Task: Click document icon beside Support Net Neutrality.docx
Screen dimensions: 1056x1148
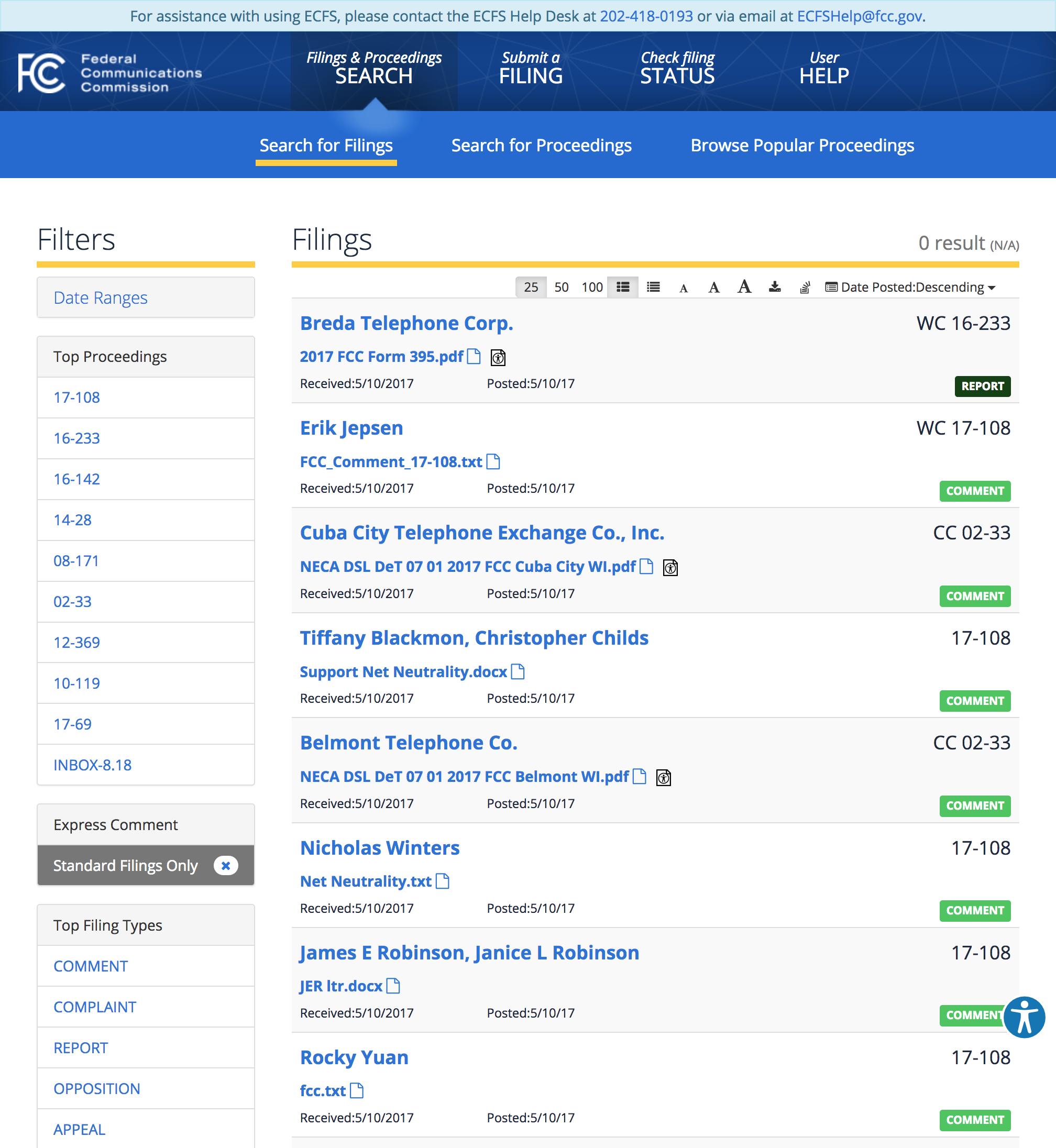Action: tap(518, 671)
